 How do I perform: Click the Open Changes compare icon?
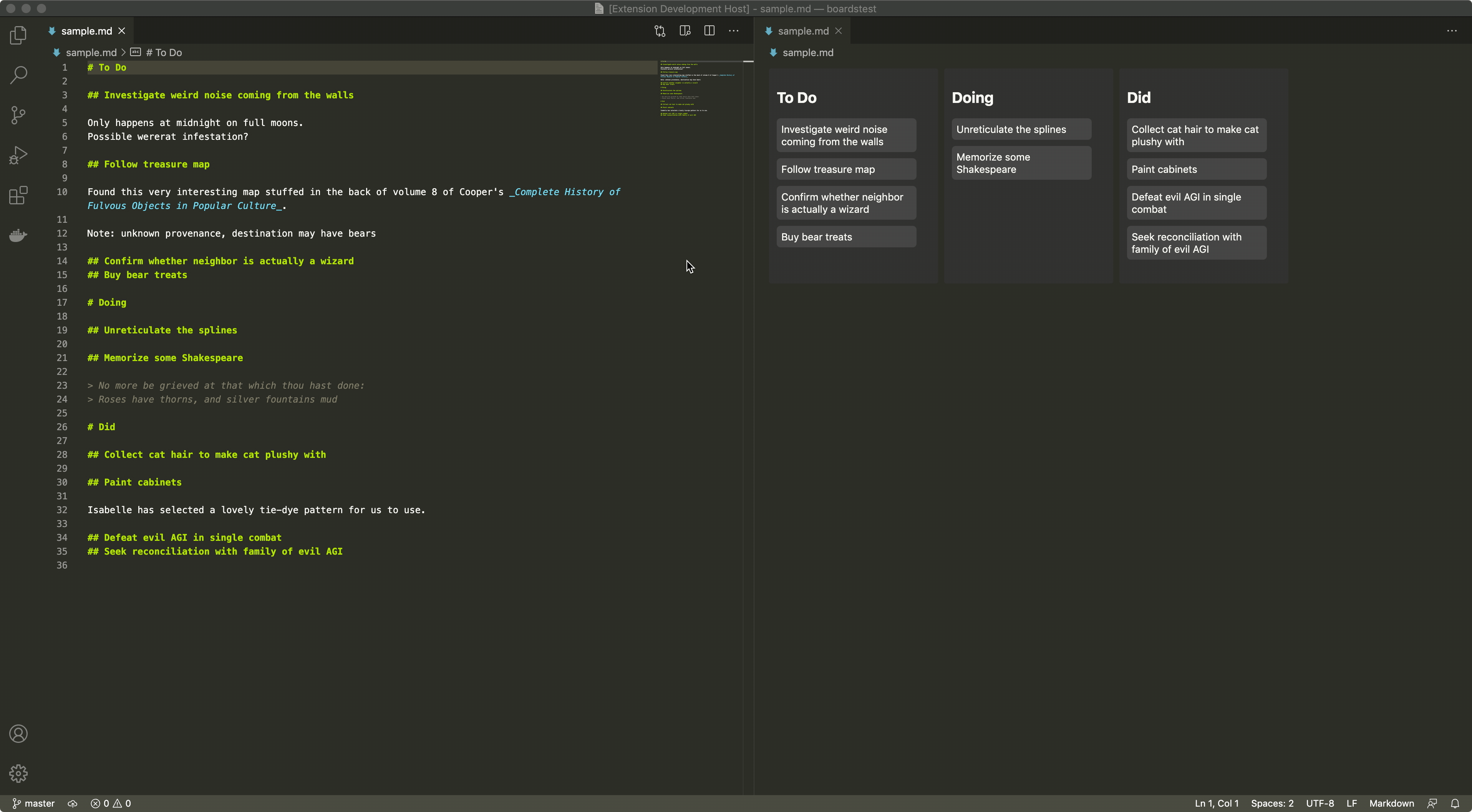click(x=660, y=31)
